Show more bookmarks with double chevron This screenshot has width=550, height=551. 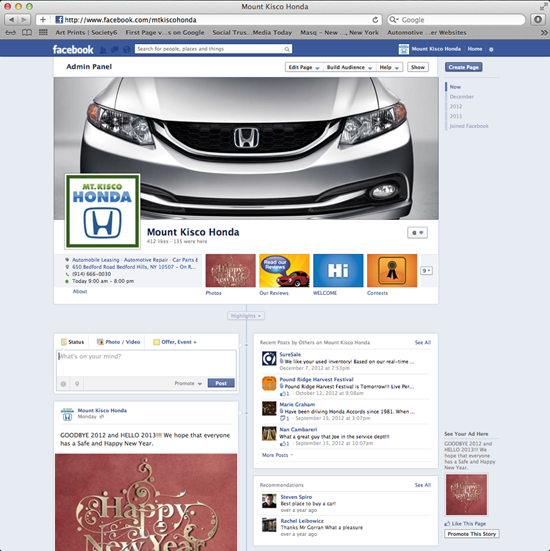coord(544,32)
